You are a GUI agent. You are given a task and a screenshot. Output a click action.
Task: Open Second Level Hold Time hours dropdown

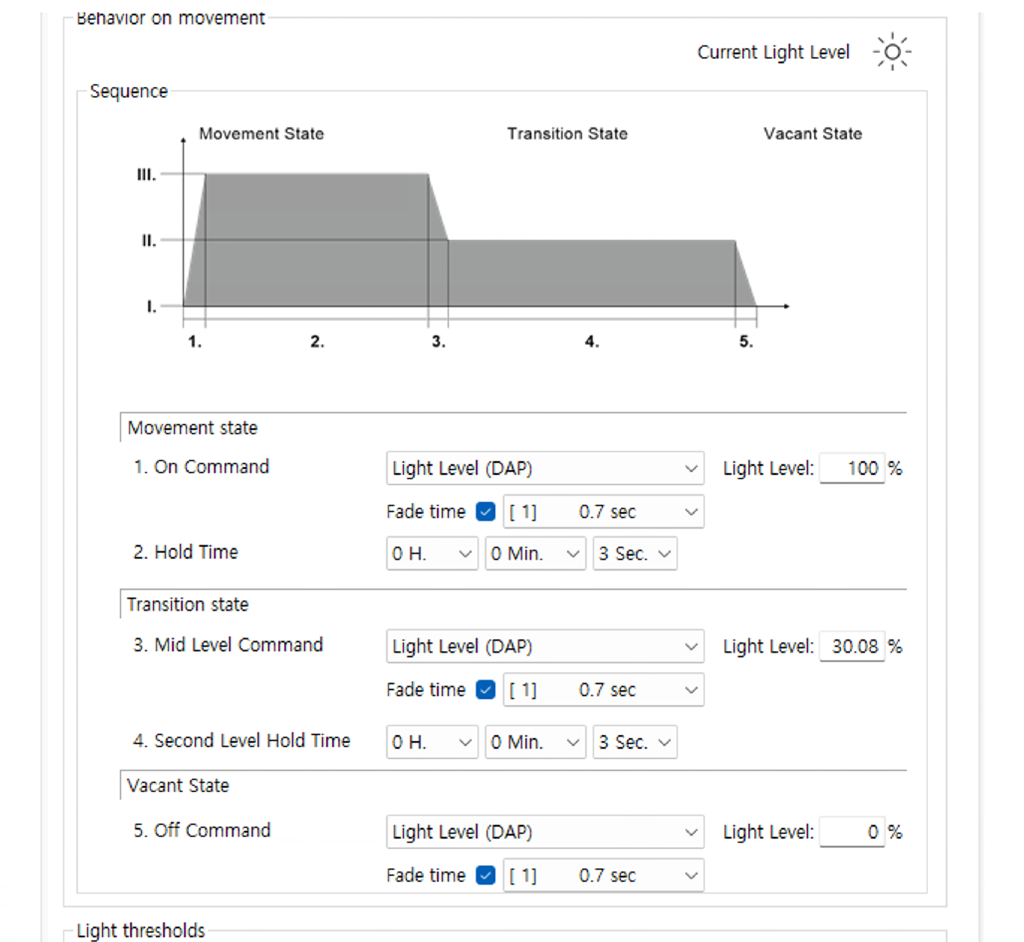tap(432, 743)
